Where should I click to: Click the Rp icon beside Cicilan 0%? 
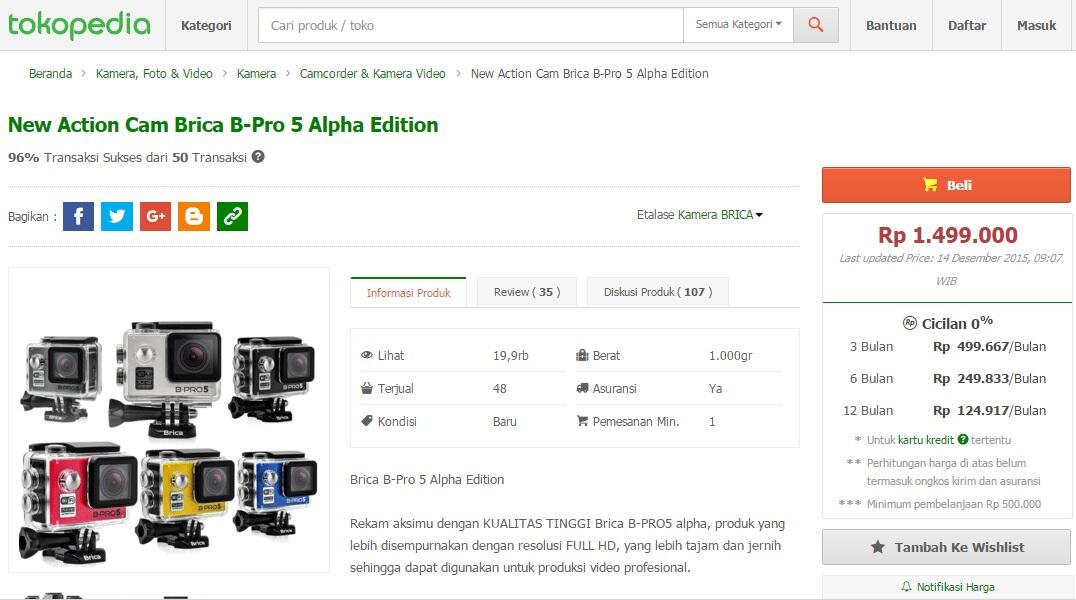tap(910, 323)
